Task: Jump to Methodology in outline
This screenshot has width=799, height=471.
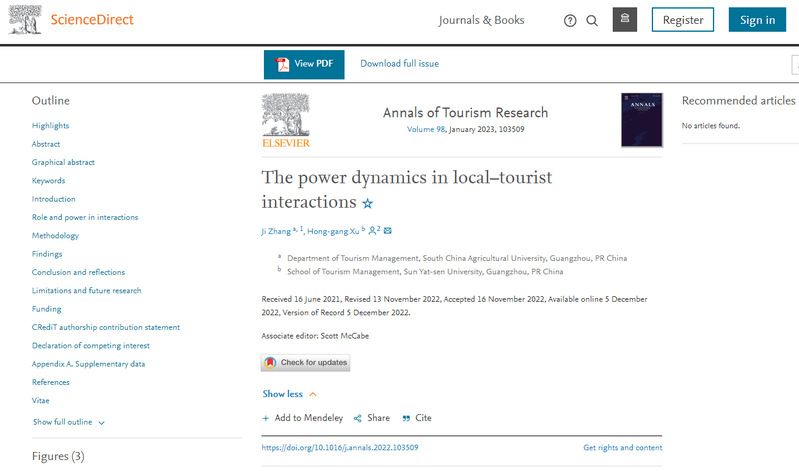Action: coord(55,236)
